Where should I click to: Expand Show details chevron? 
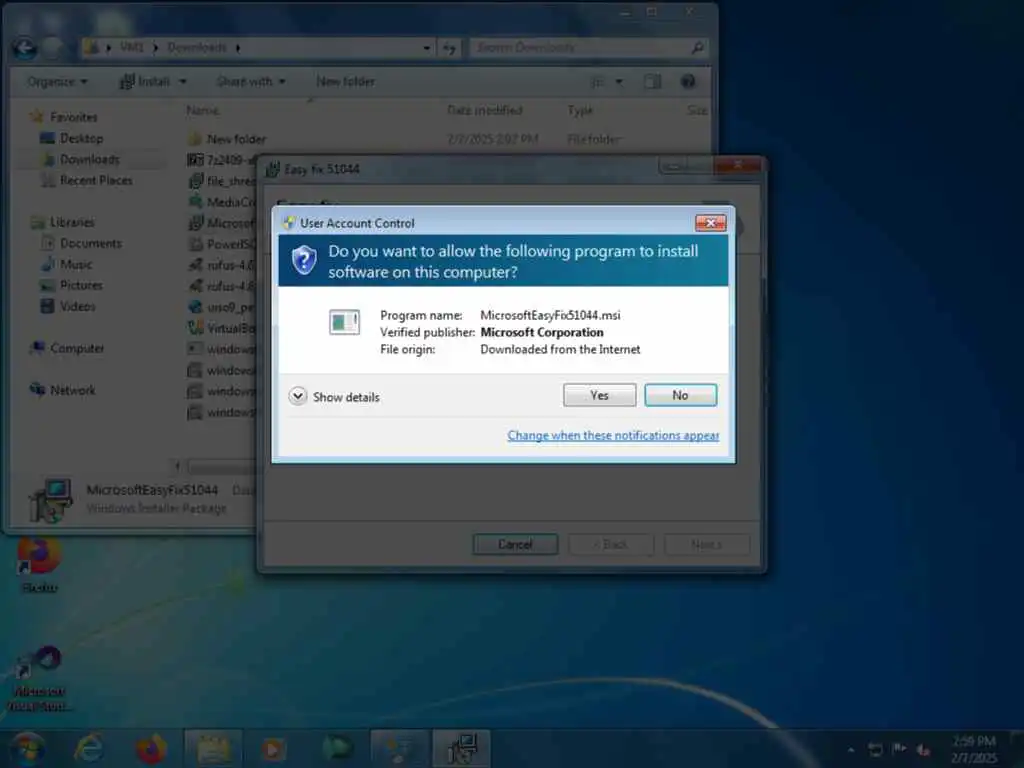pyautogui.click(x=298, y=396)
